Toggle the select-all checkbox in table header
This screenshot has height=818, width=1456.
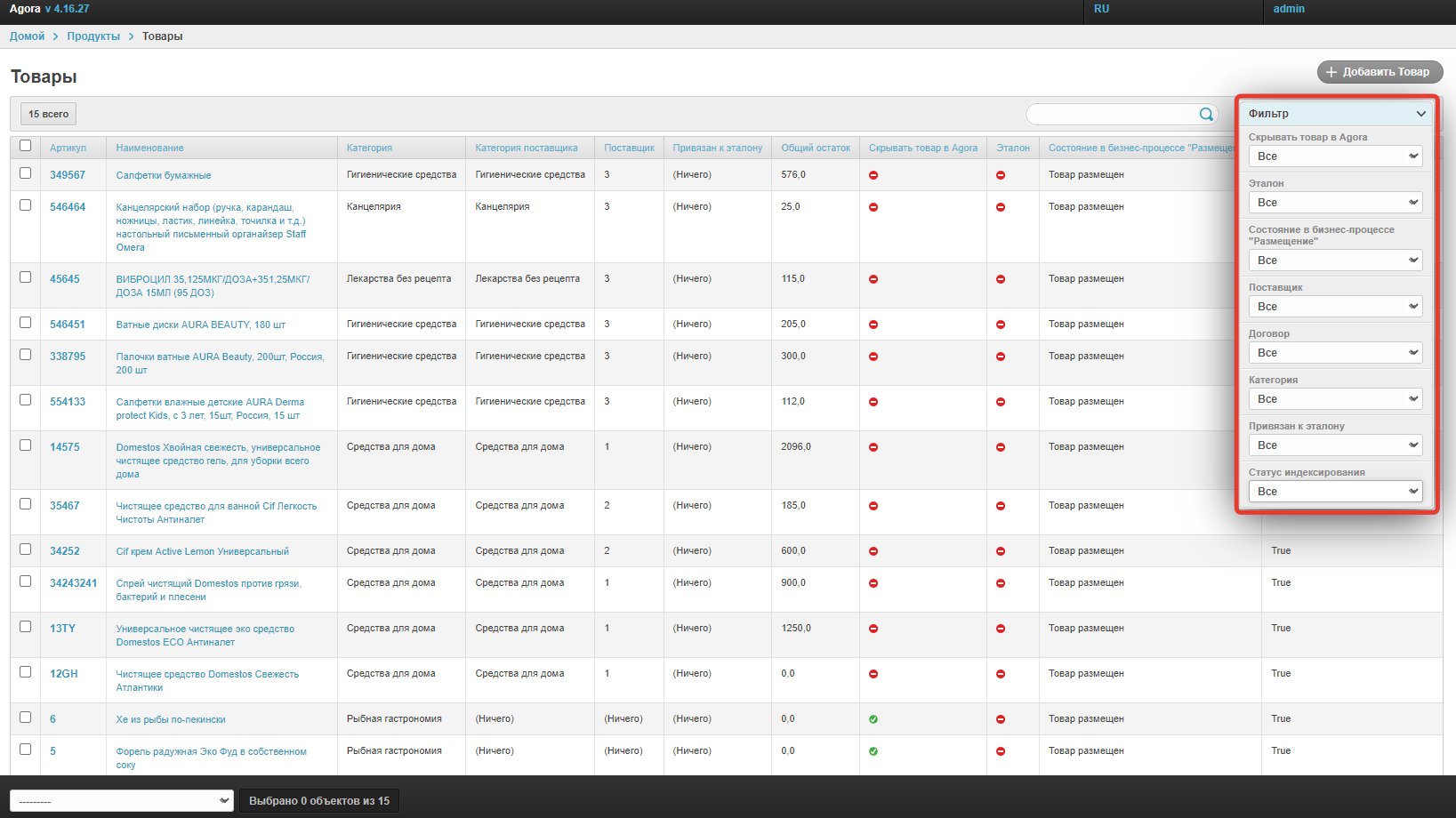pos(26,146)
